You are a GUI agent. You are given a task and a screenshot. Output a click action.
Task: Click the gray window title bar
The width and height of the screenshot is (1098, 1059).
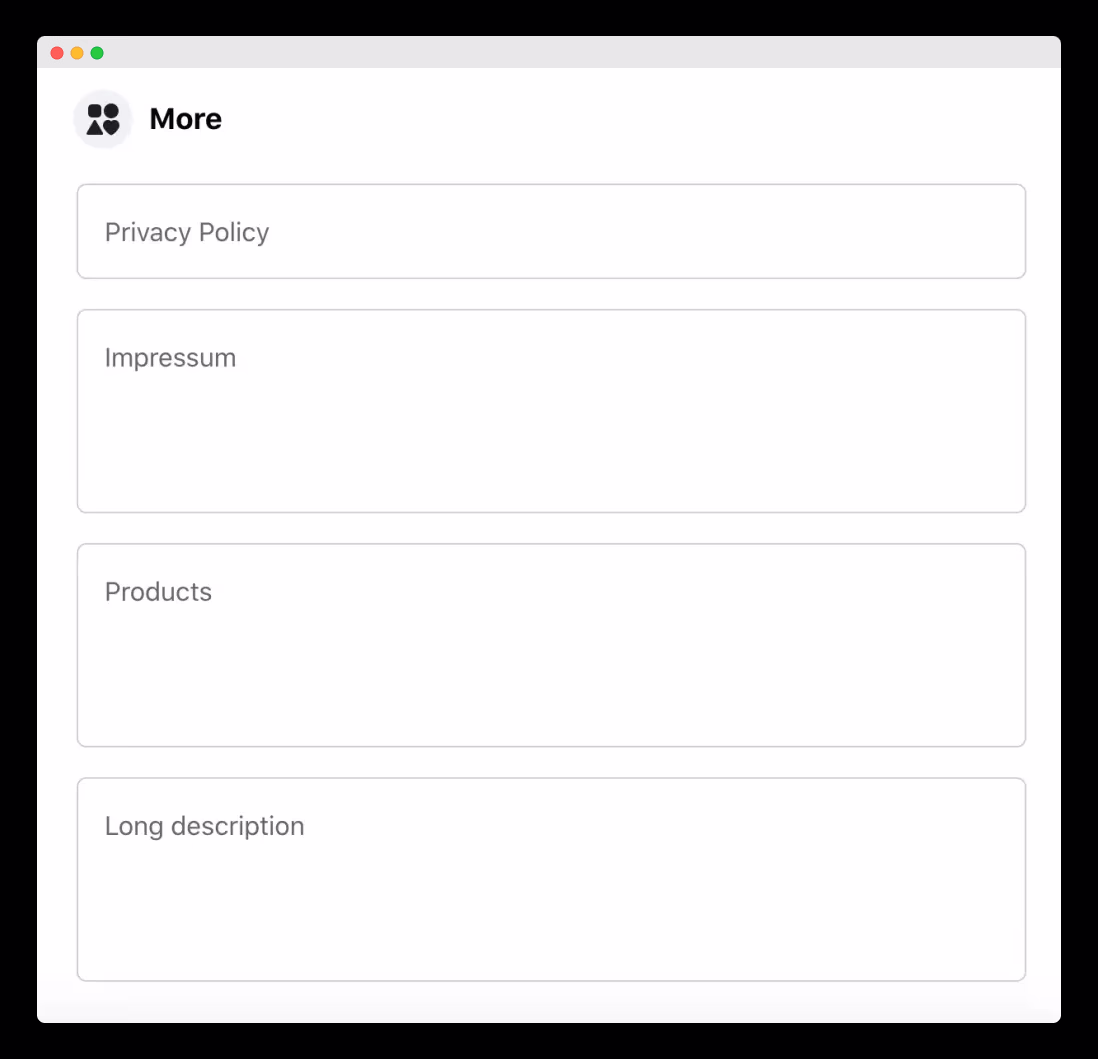pos(581,53)
